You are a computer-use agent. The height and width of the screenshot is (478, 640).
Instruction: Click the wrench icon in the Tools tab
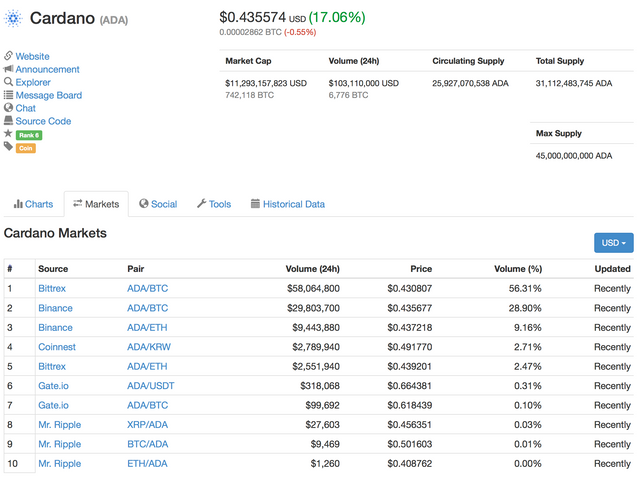202,203
